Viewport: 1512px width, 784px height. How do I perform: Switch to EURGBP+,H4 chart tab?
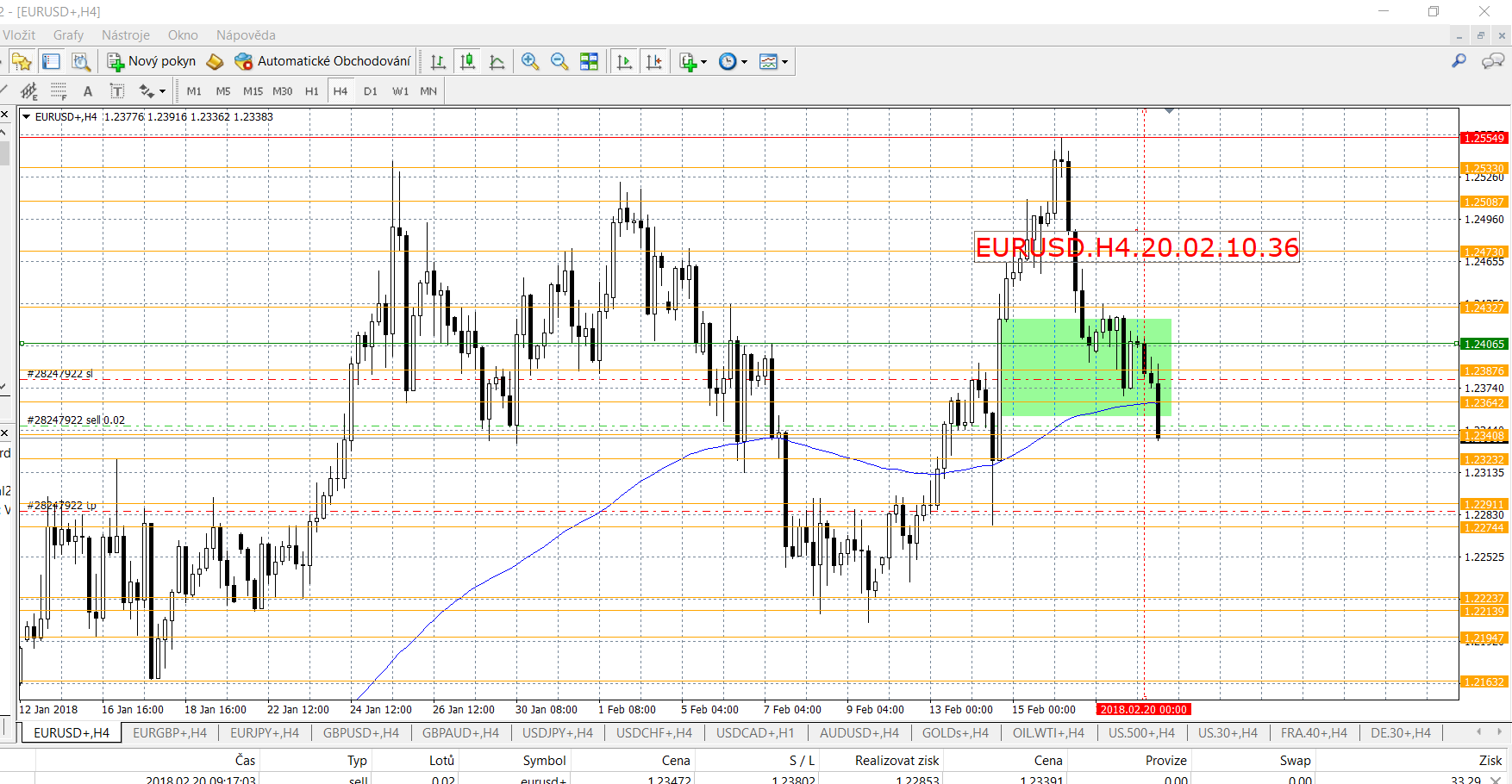tap(170, 733)
